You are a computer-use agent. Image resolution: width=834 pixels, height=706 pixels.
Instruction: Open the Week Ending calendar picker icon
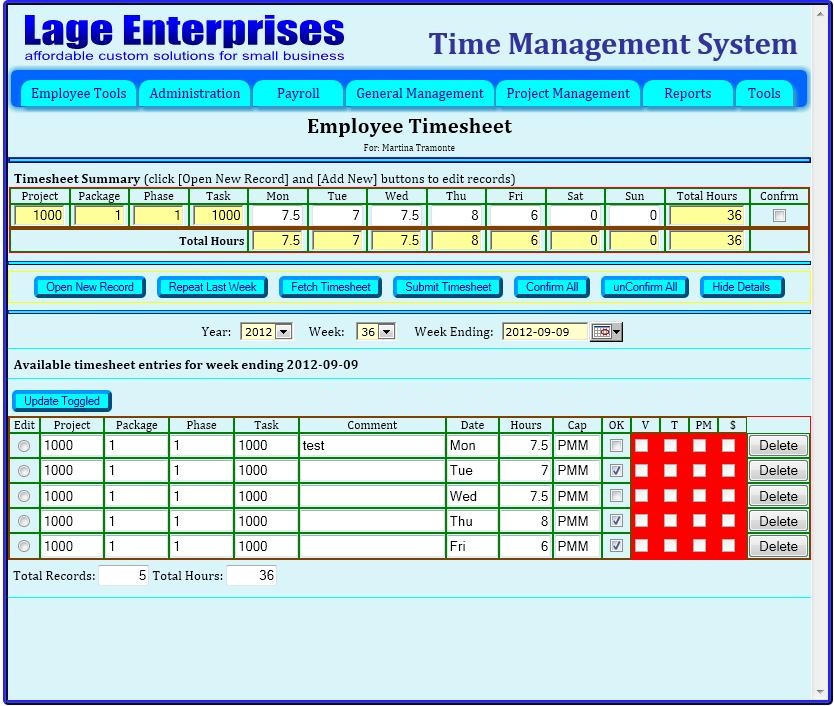click(601, 331)
